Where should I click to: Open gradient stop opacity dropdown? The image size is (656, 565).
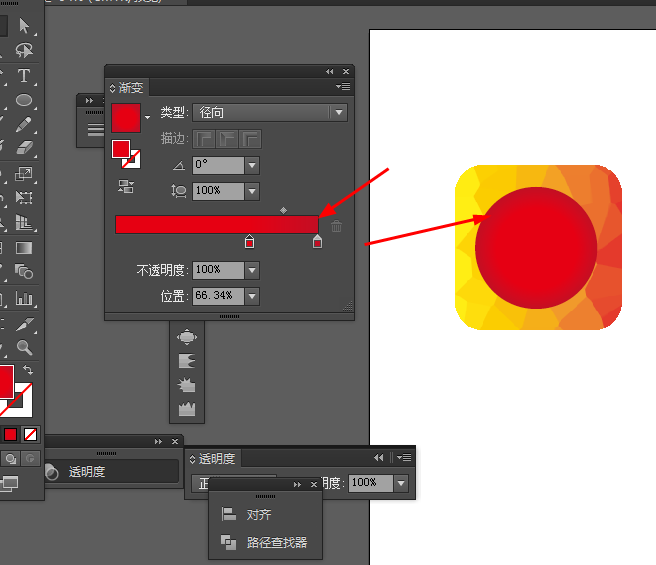pos(252,270)
